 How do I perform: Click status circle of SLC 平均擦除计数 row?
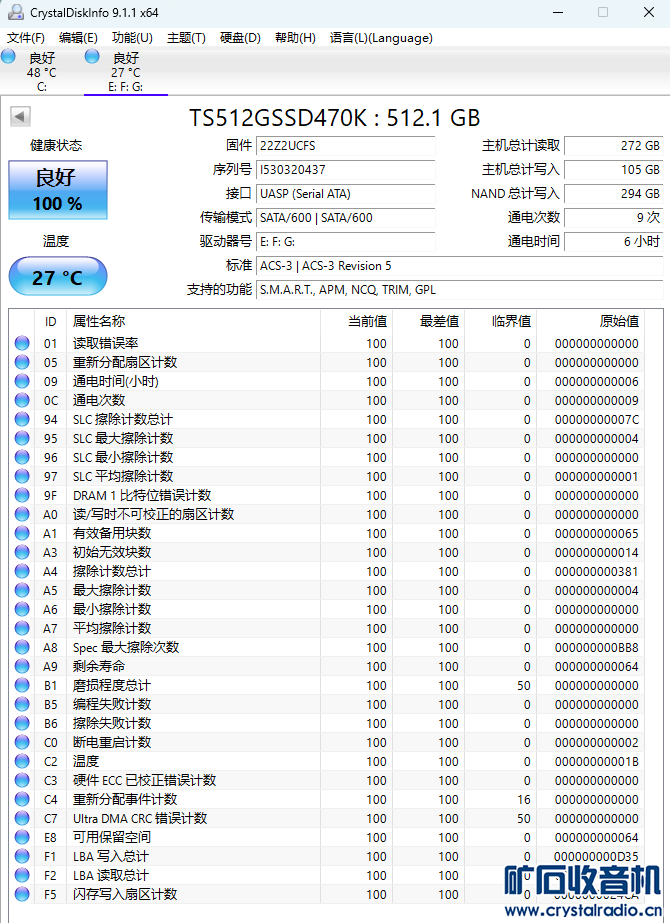[x=22, y=476]
